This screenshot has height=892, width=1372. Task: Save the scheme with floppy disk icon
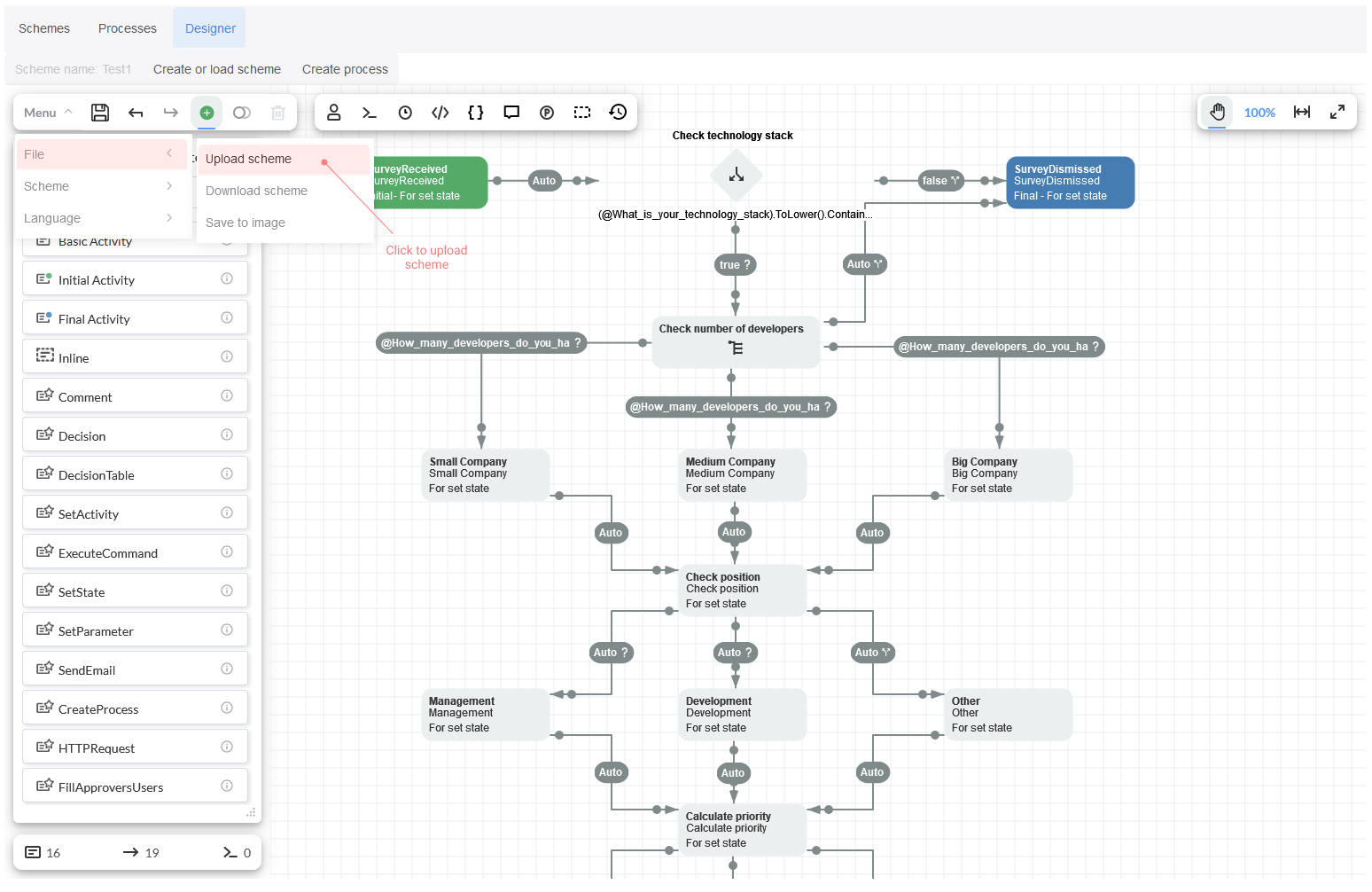coord(100,113)
